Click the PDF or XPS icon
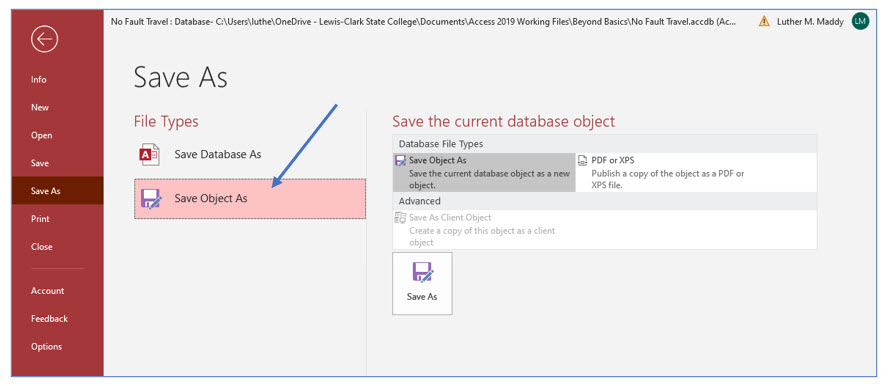This screenshot has width=888, height=386. click(x=582, y=161)
